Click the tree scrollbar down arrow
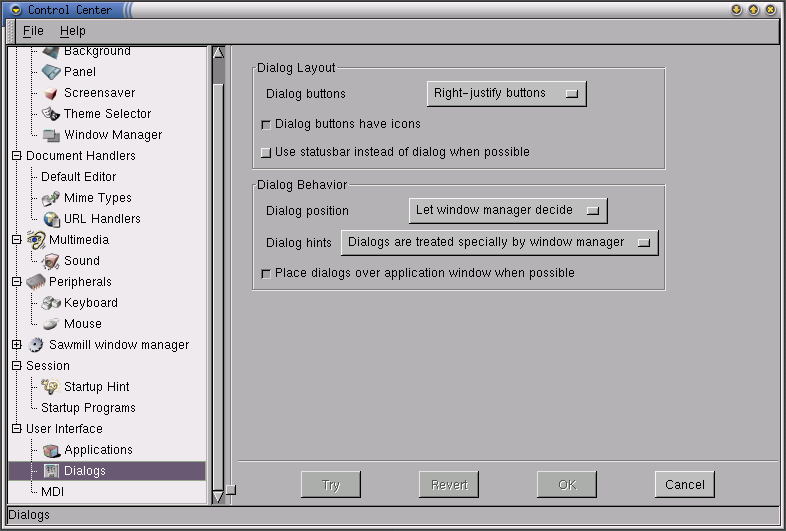 218,496
